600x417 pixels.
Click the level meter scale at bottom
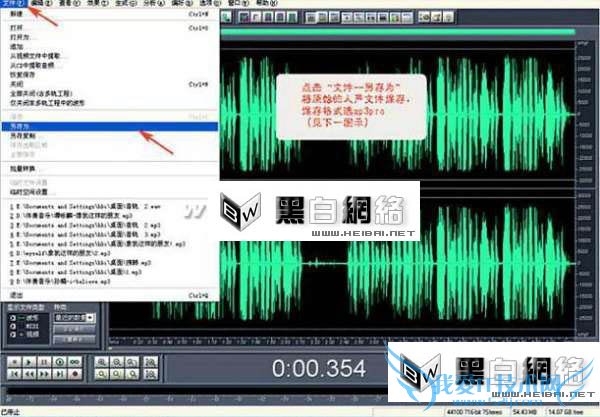point(195,399)
